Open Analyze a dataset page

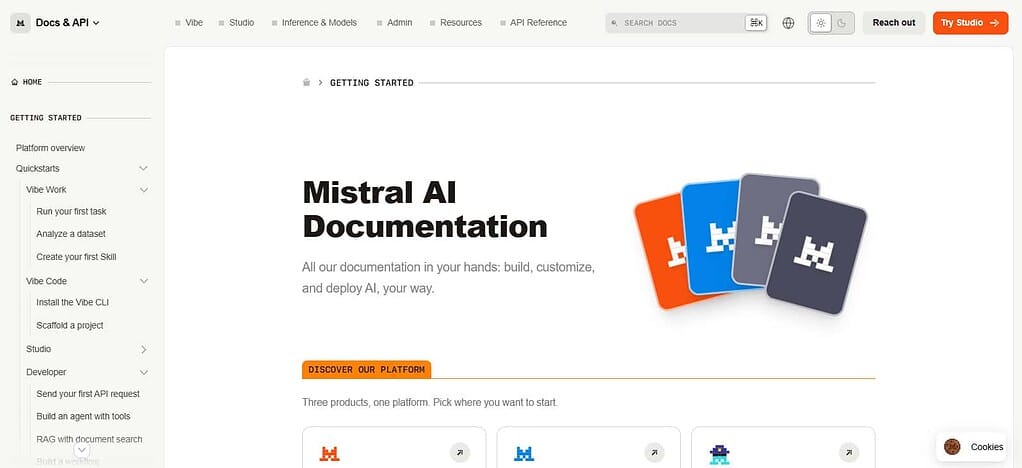pyautogui.click(x=70, y=234)
